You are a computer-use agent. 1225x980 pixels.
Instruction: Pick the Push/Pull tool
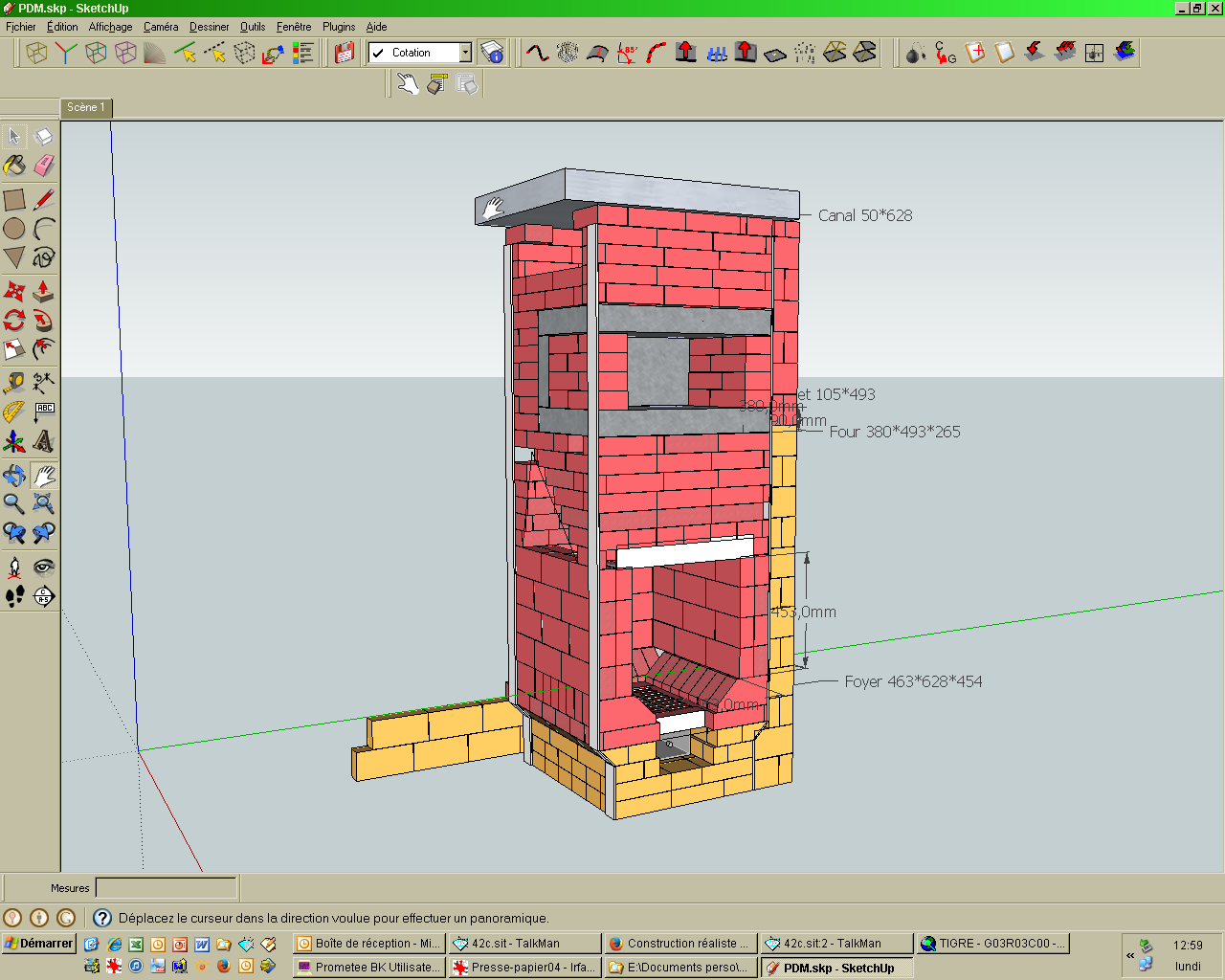43,291
